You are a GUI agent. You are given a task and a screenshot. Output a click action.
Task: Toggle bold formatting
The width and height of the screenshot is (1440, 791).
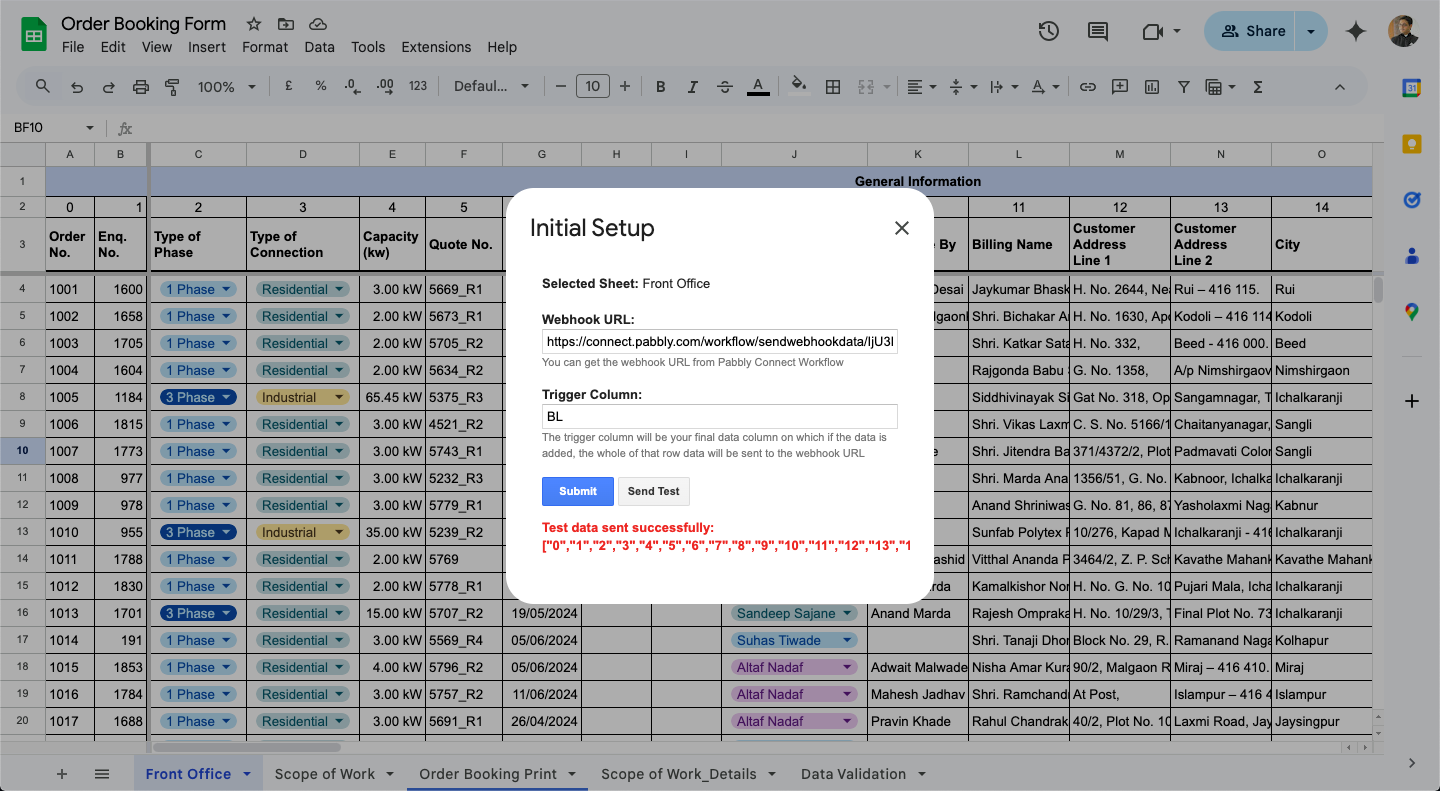coord(661,87)
